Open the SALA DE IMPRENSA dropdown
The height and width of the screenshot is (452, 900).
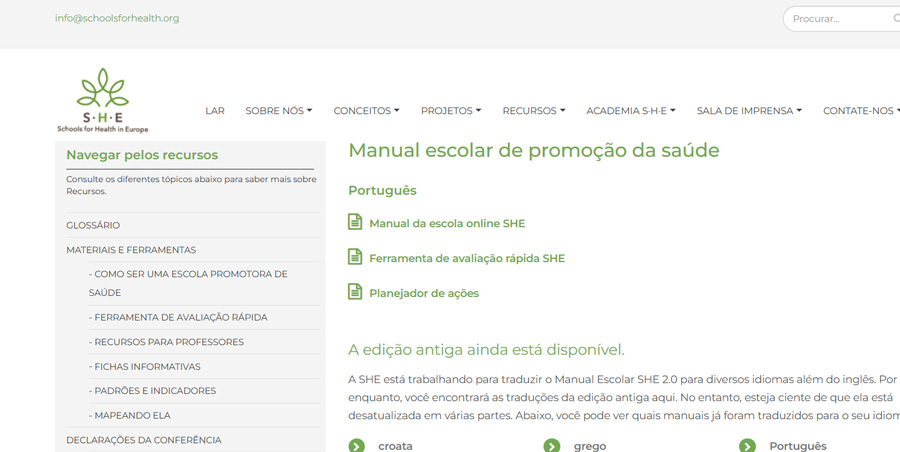[749, 111]
